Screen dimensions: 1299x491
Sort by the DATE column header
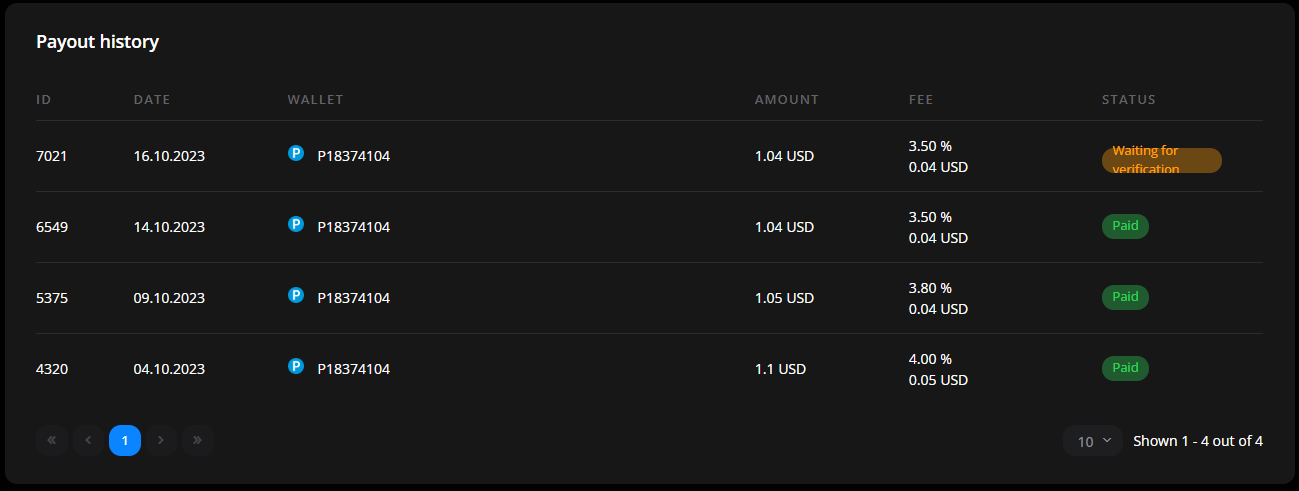click(152, 100)
